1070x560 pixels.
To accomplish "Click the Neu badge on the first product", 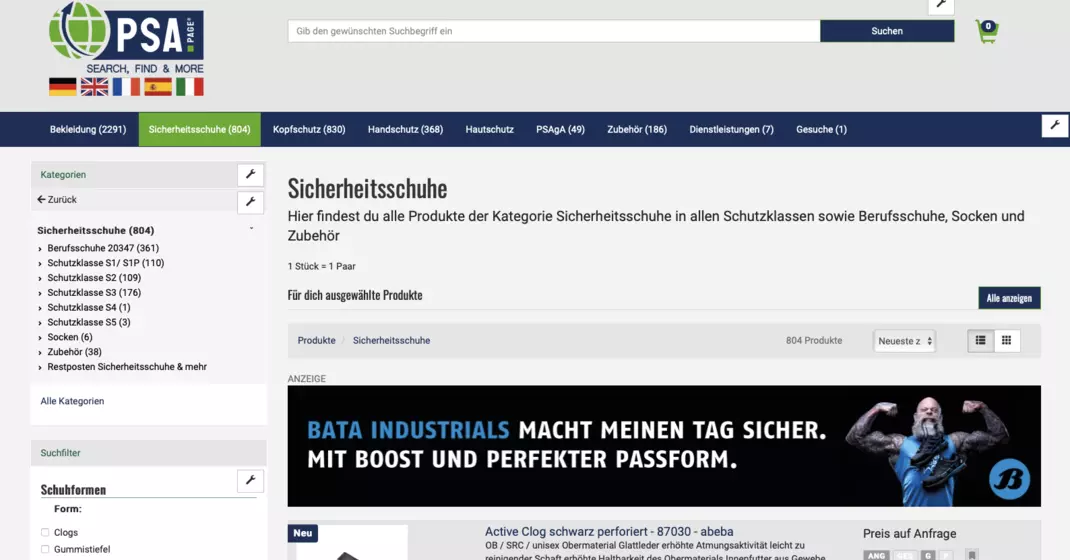I will (302, 533).
